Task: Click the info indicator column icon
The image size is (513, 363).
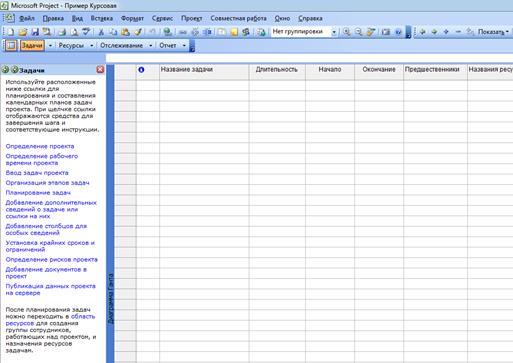Action: coord(141,70)
